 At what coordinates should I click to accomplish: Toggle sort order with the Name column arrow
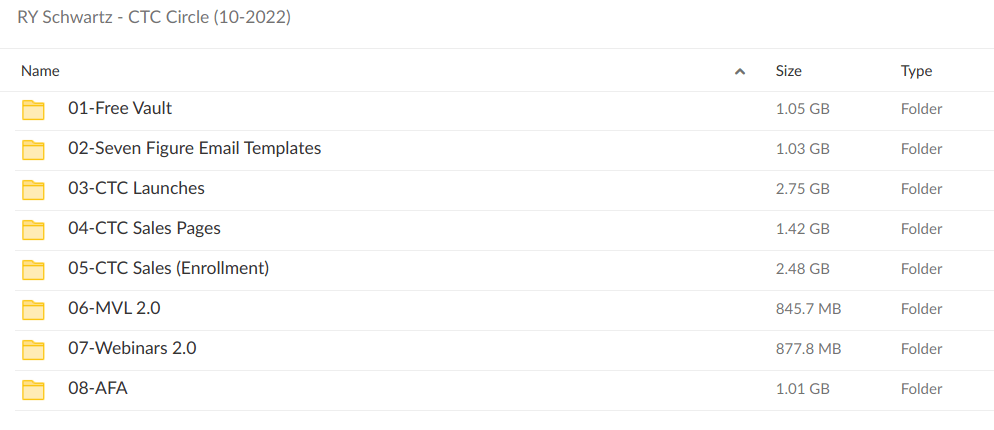(740, 71)
